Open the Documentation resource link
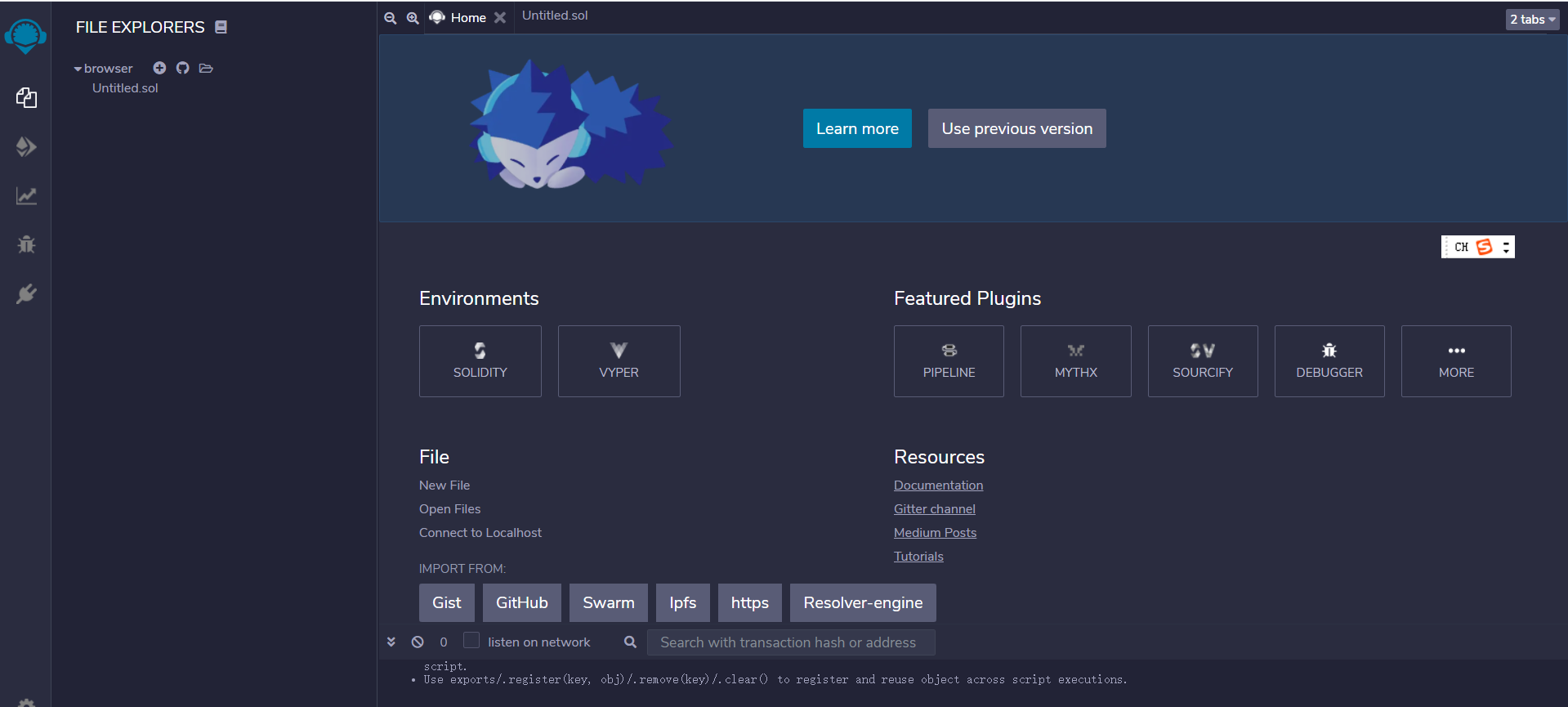This screenshot has width=1568, height=707. (x=939, y=486)
